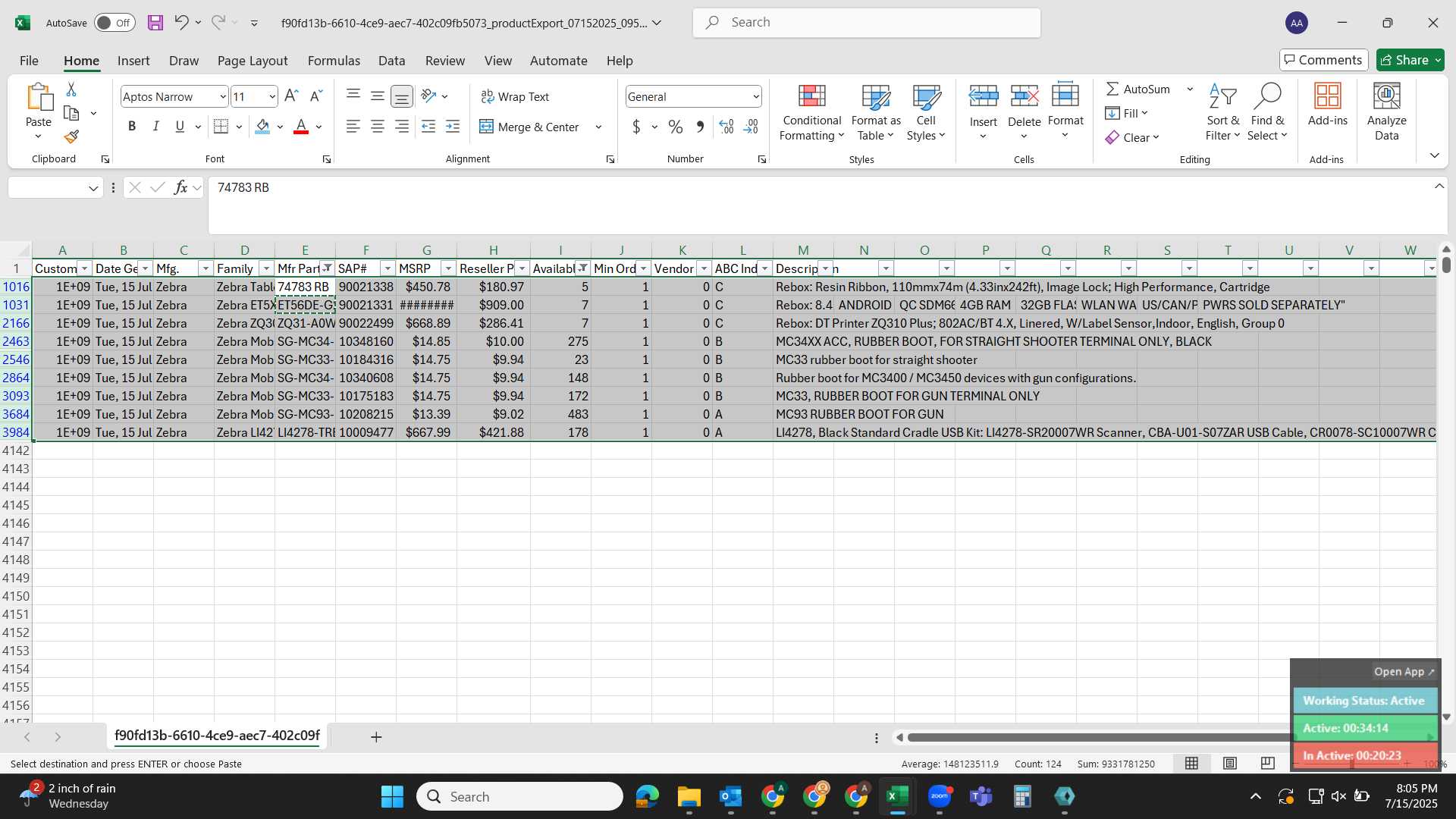Screen dimensions: 1456x819
Task: Toggle AutoSave switch
Action: click(115, 23)
